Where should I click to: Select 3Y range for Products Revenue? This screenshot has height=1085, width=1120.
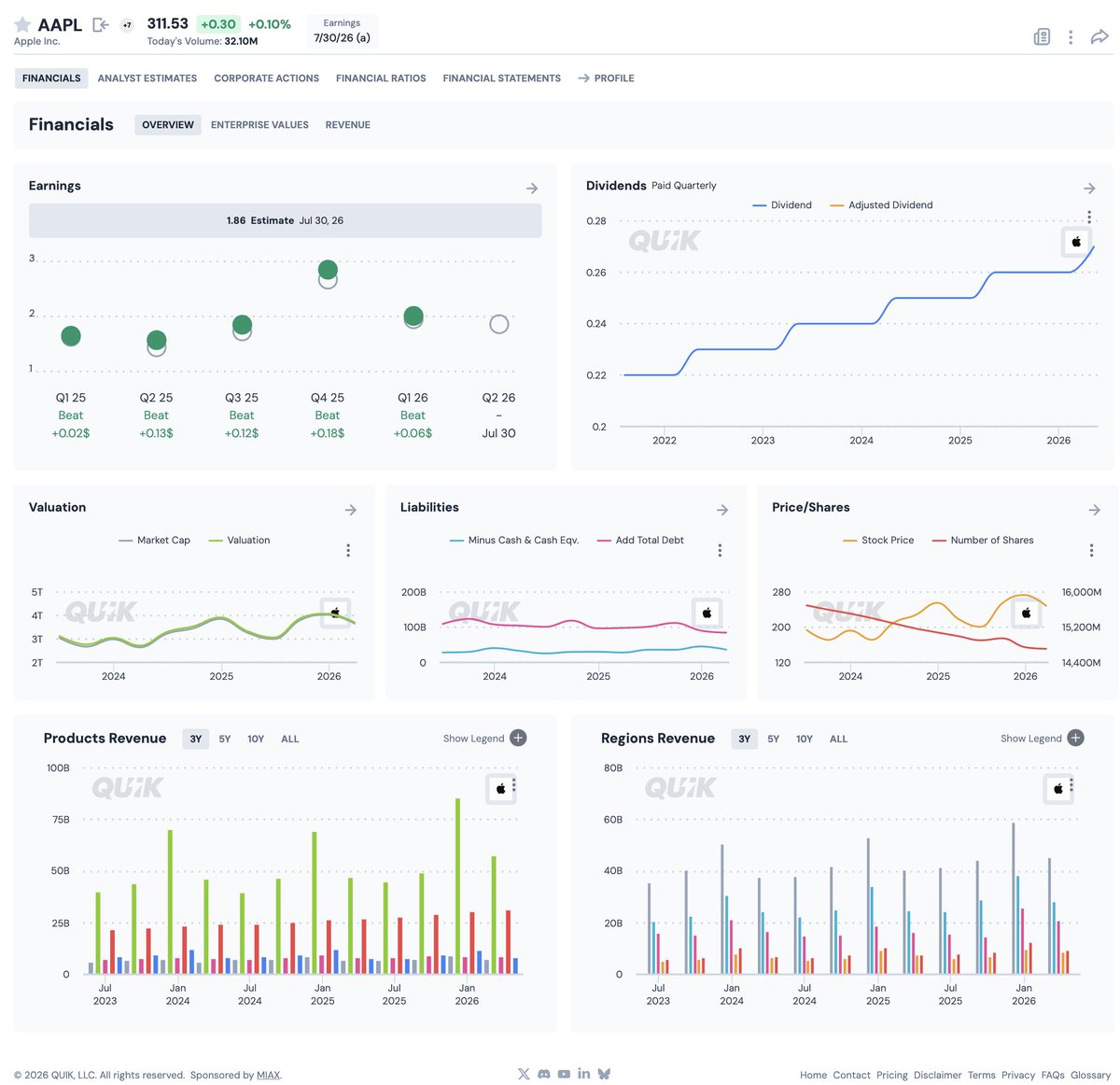[196, 739]
